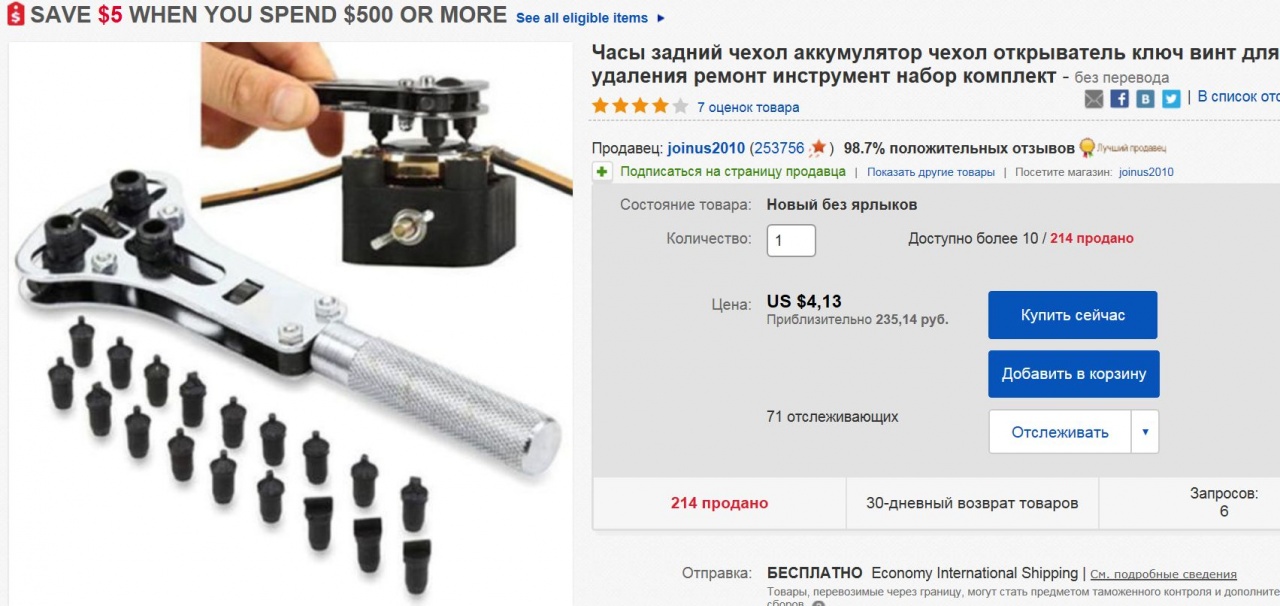Viewport: 1280px width, 606px height.
Task: Open the dropdown arrow next to Отслеживать
Action: coord(1145,432)
